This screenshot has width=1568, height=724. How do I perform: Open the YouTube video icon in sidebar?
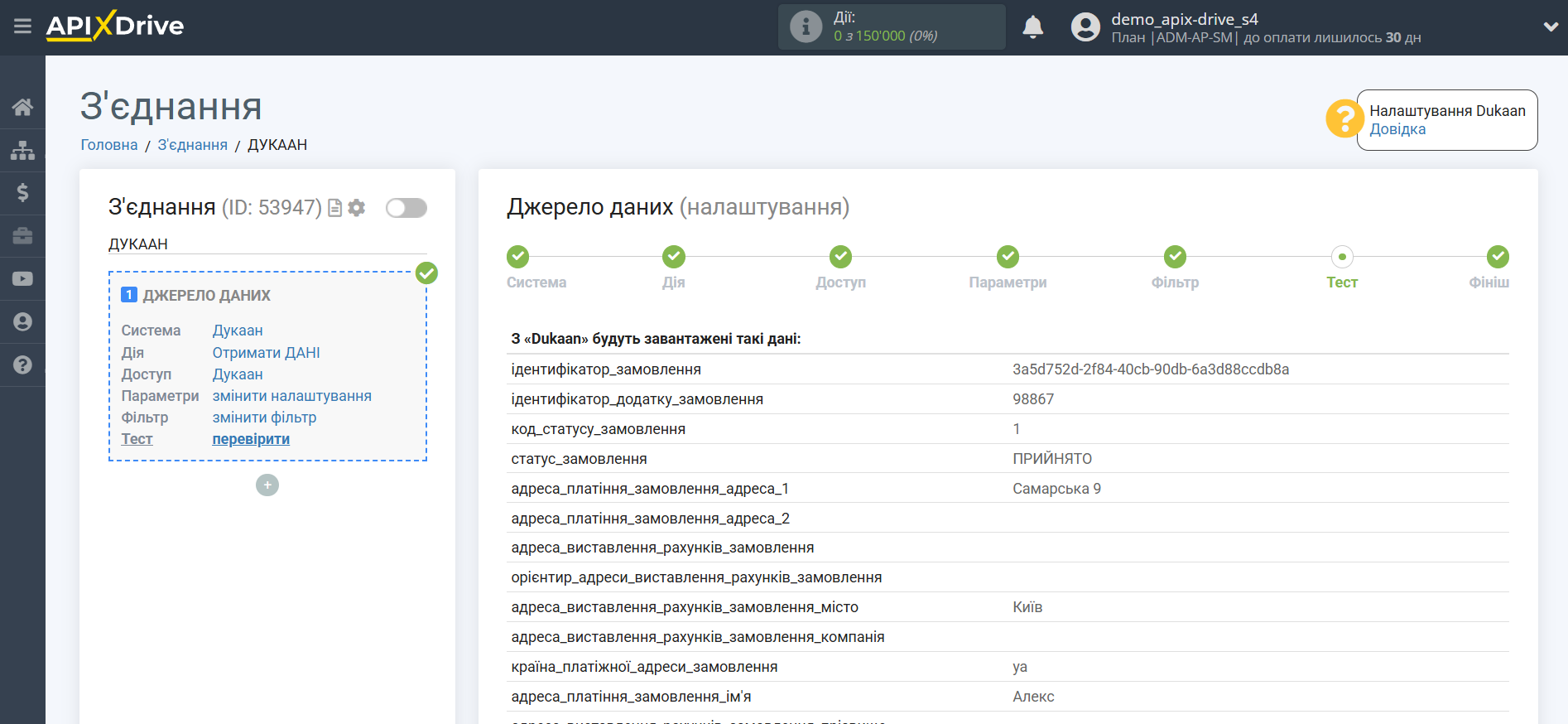pos(22,279)
